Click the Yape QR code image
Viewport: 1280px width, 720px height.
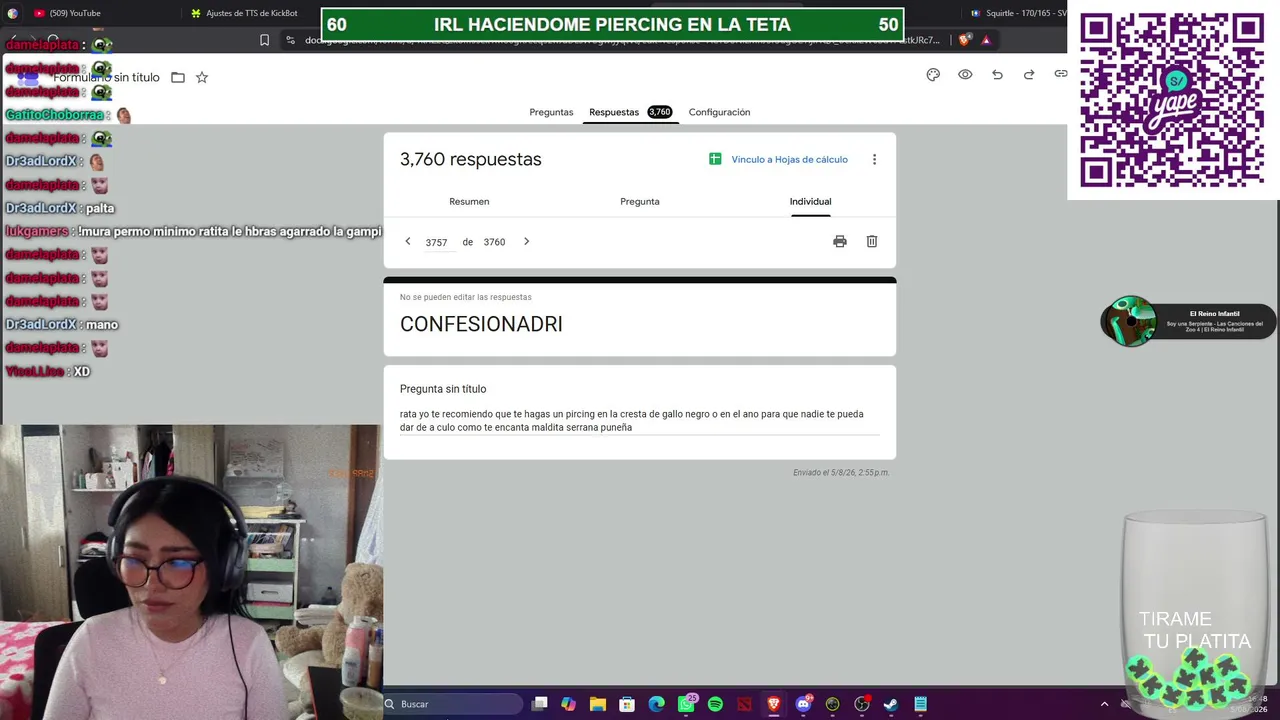[x=1172, y=100]
